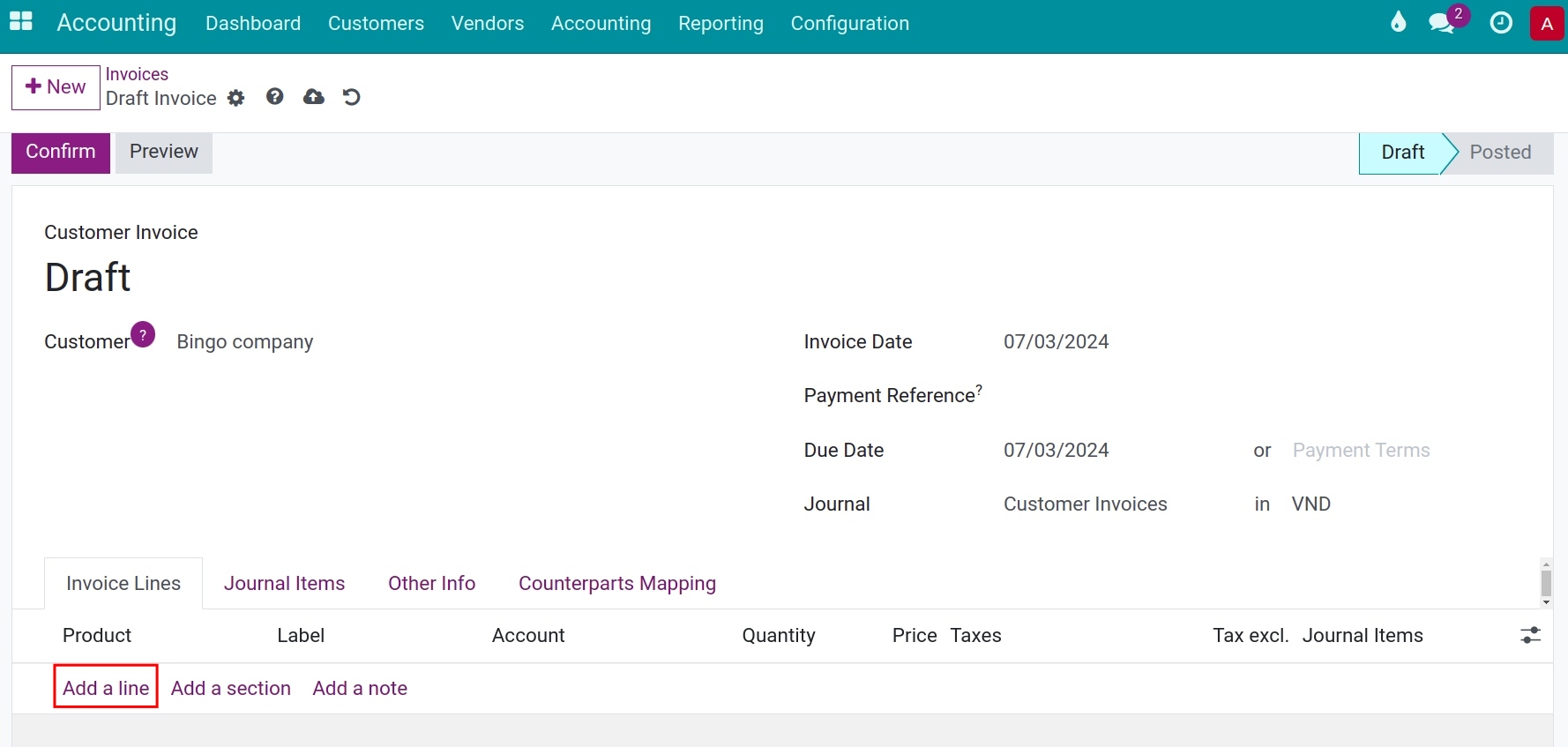Open the apps grid home menu
This screenshot has width=1568, height=747.
(x=21, y=22)
